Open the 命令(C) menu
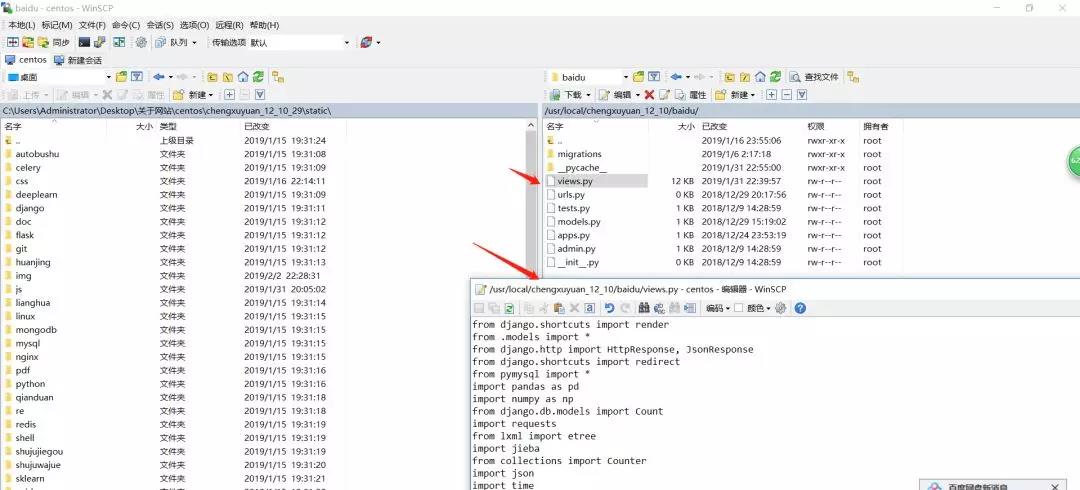1080x490 pixels. pos(125,25)
